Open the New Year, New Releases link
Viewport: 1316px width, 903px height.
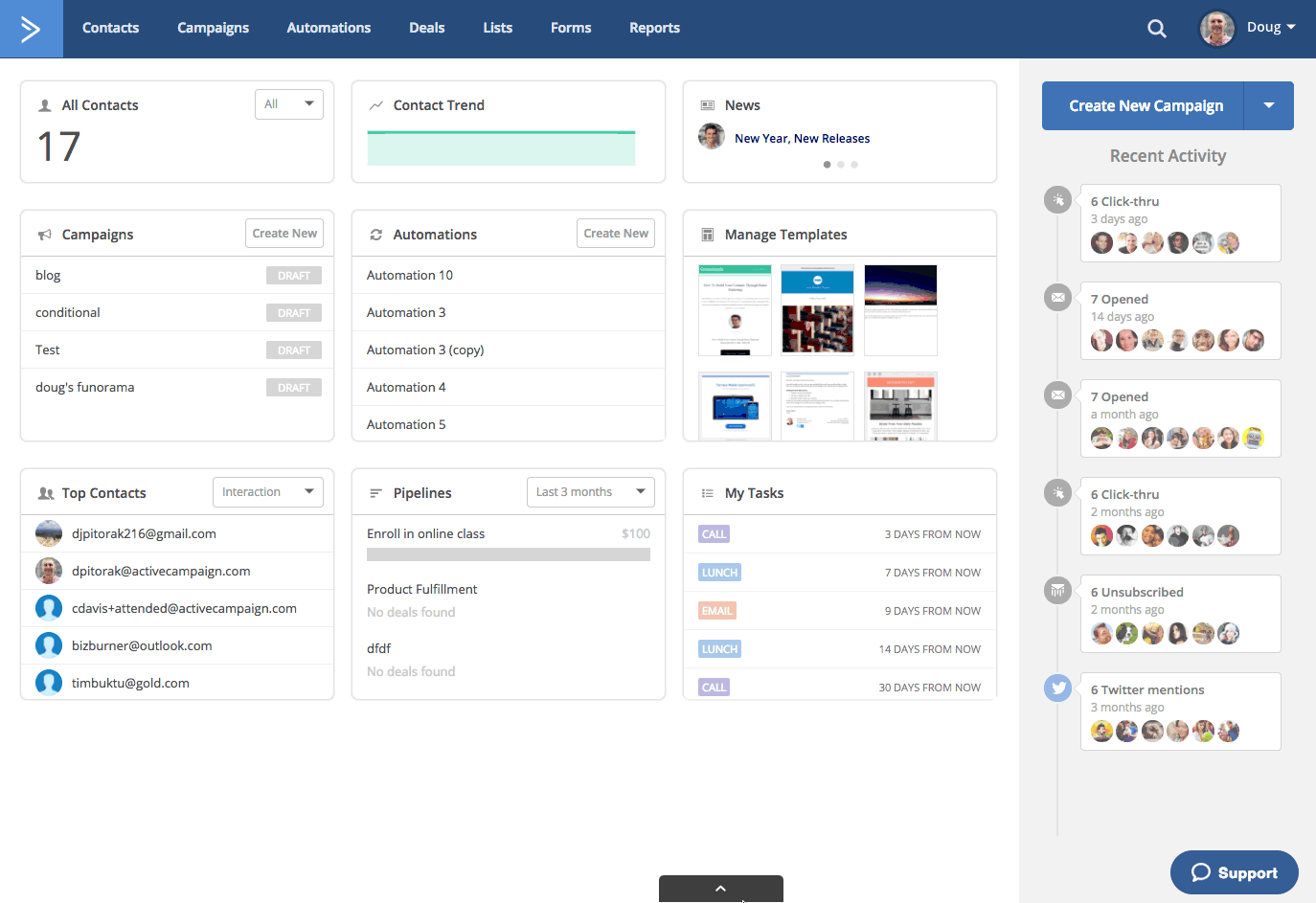click(802, 139)
